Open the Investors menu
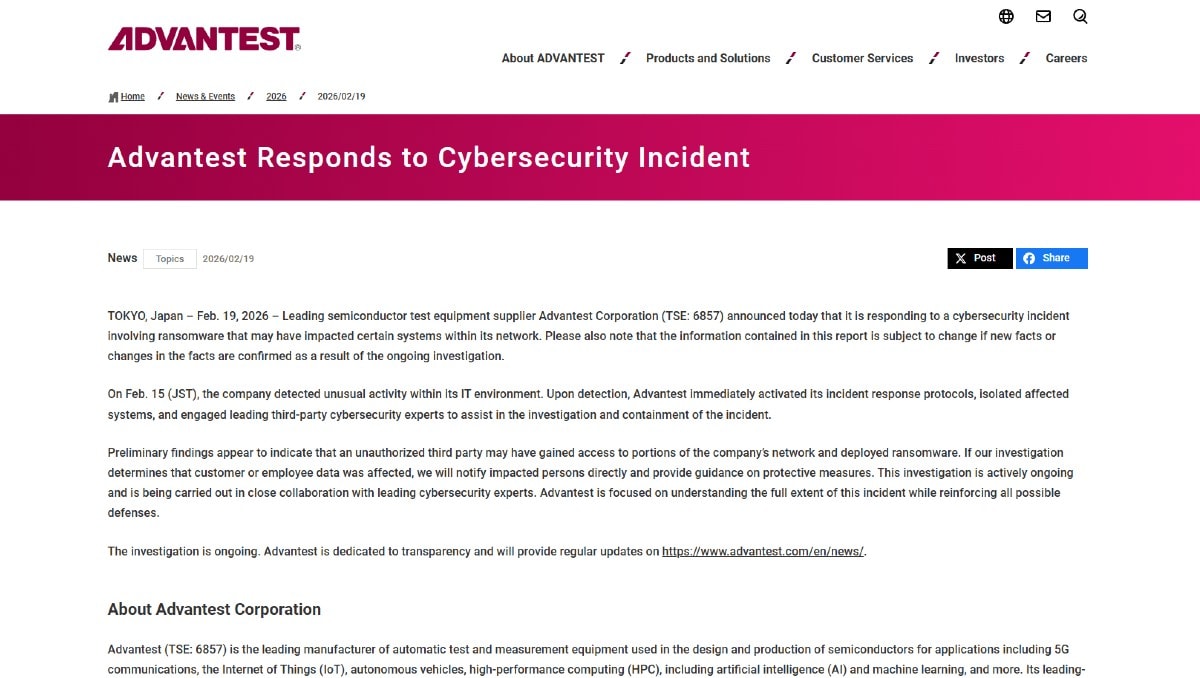The width and height of the screenshot is (1200, 678). (979, 58)
